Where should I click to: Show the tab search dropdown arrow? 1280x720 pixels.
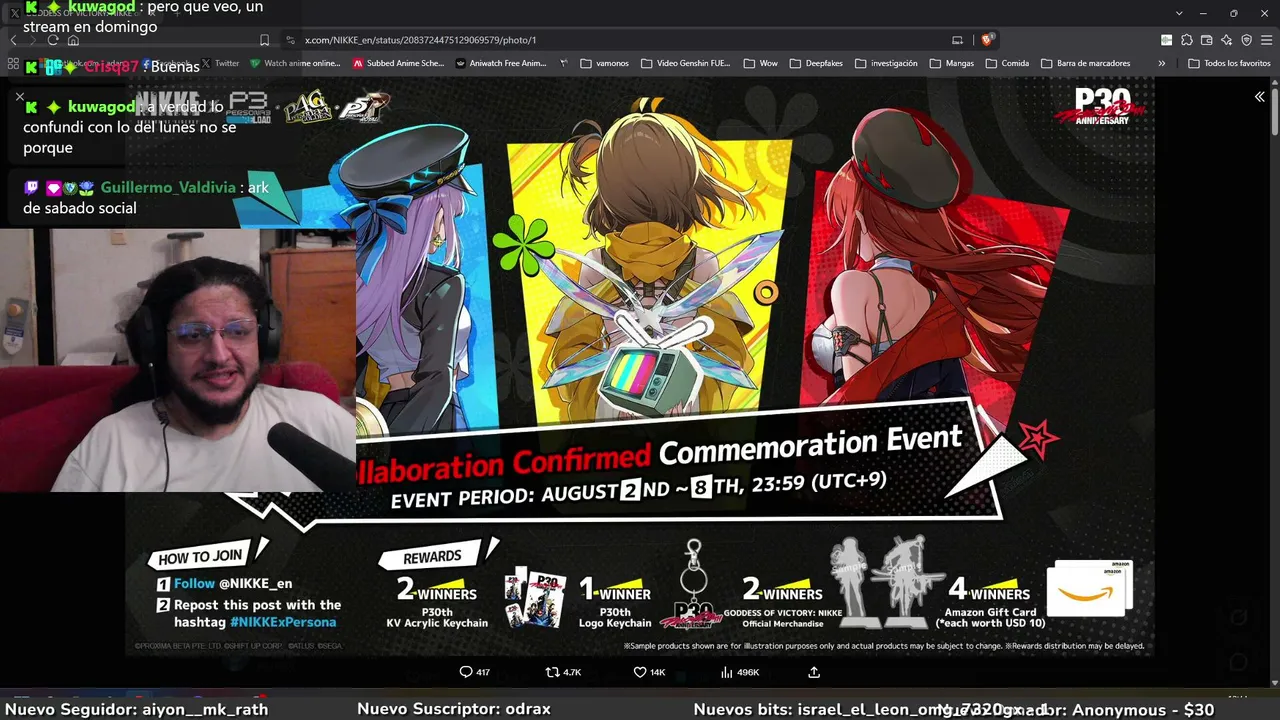(1180, 13)
